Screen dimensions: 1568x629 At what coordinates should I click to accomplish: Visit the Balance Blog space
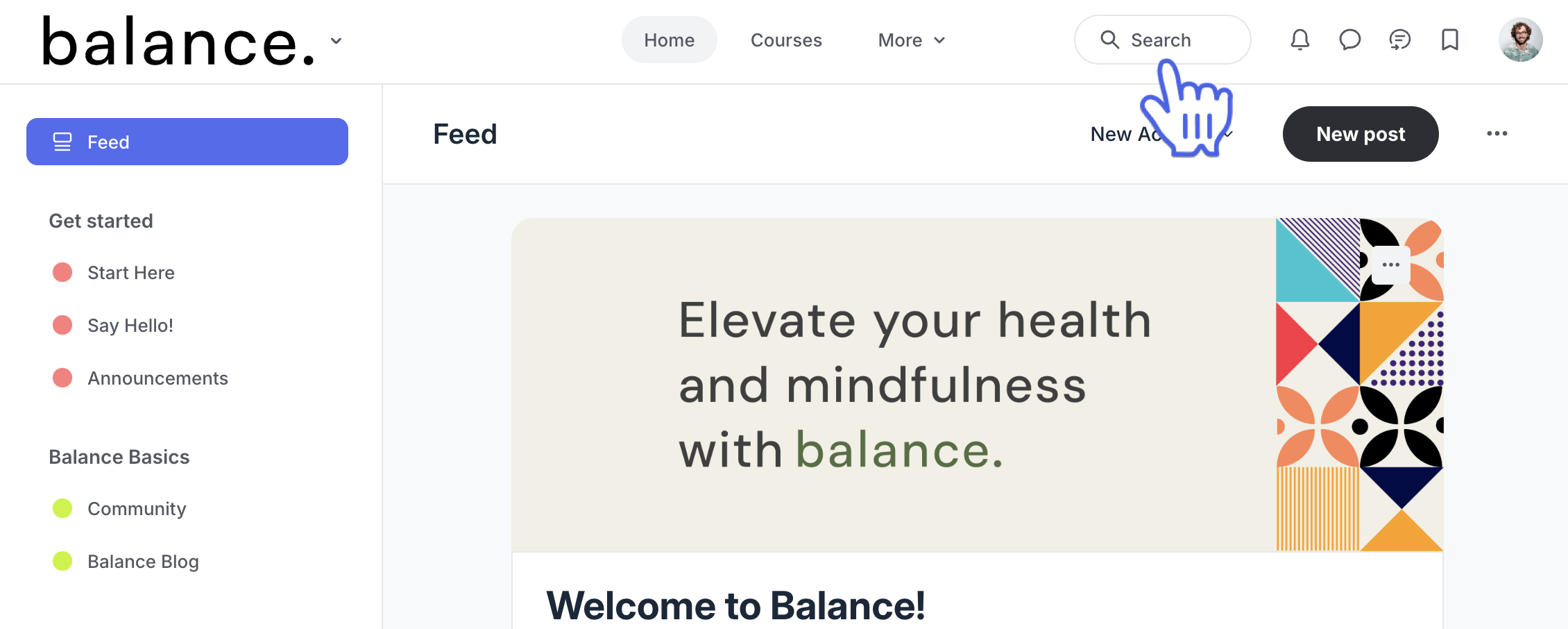pyautogui.click(x=143, y=562)
